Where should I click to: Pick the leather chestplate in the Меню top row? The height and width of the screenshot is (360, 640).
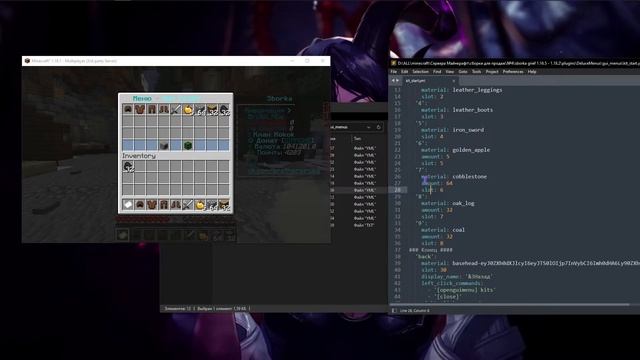pyautogui.click(x=140, y=109)
